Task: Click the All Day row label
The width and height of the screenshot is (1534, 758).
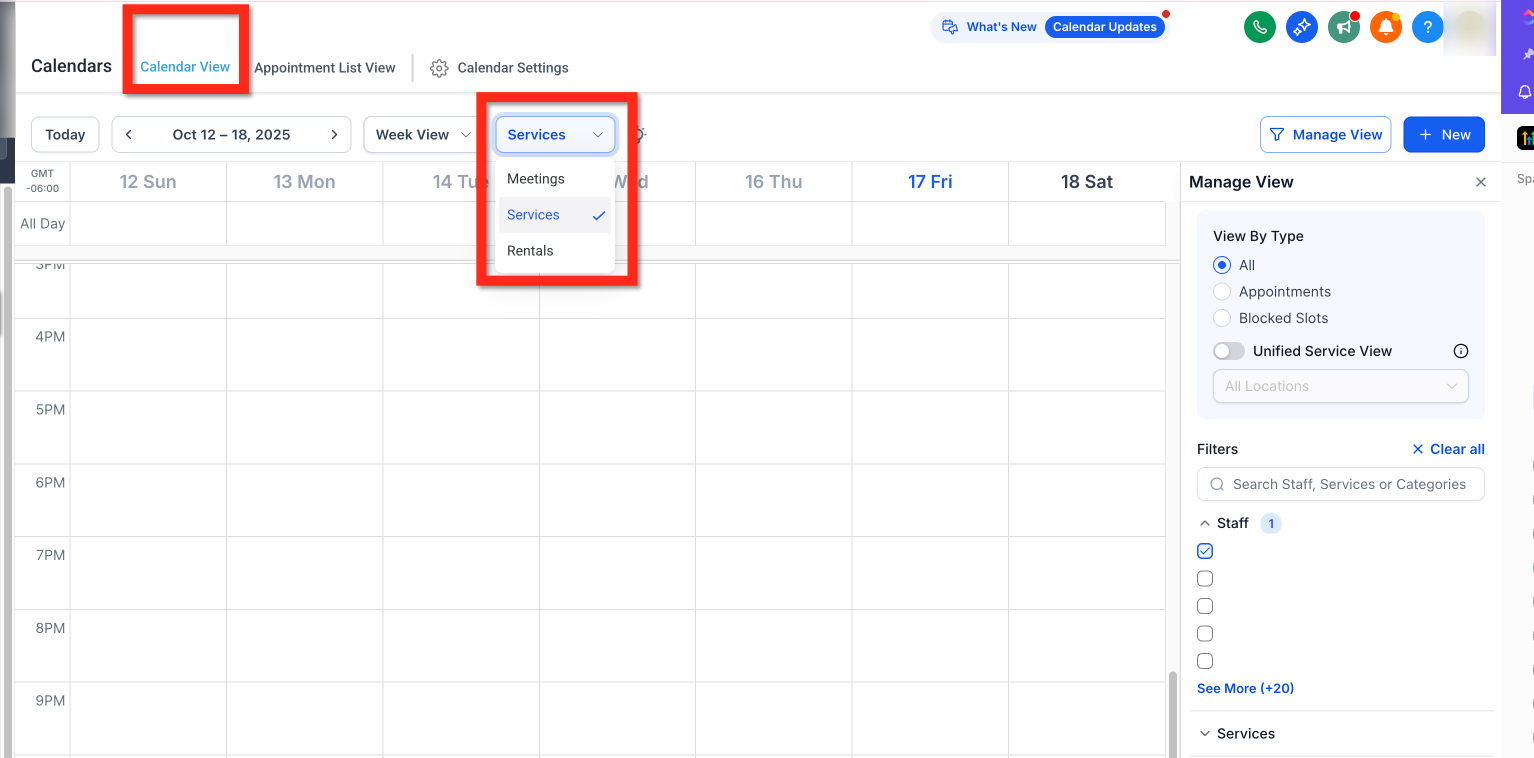Action: 42,224
